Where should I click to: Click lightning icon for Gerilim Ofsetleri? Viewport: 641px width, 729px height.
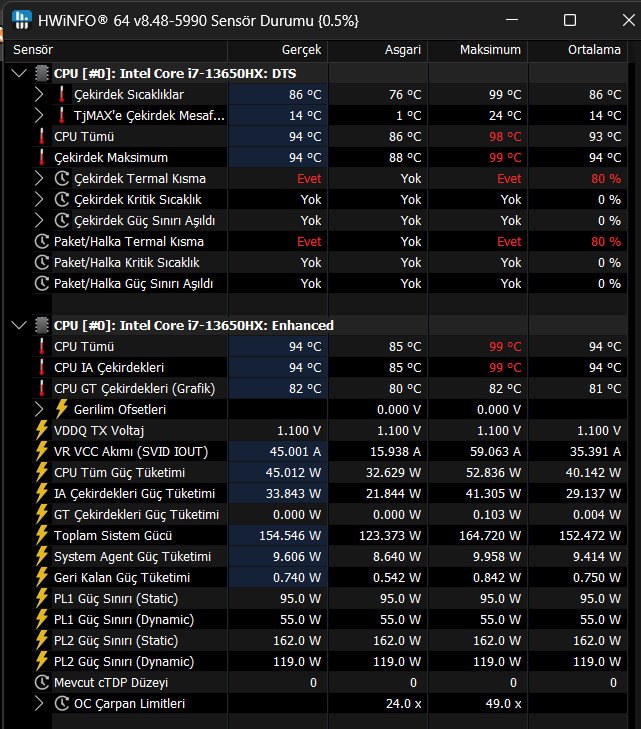point(61,409)
